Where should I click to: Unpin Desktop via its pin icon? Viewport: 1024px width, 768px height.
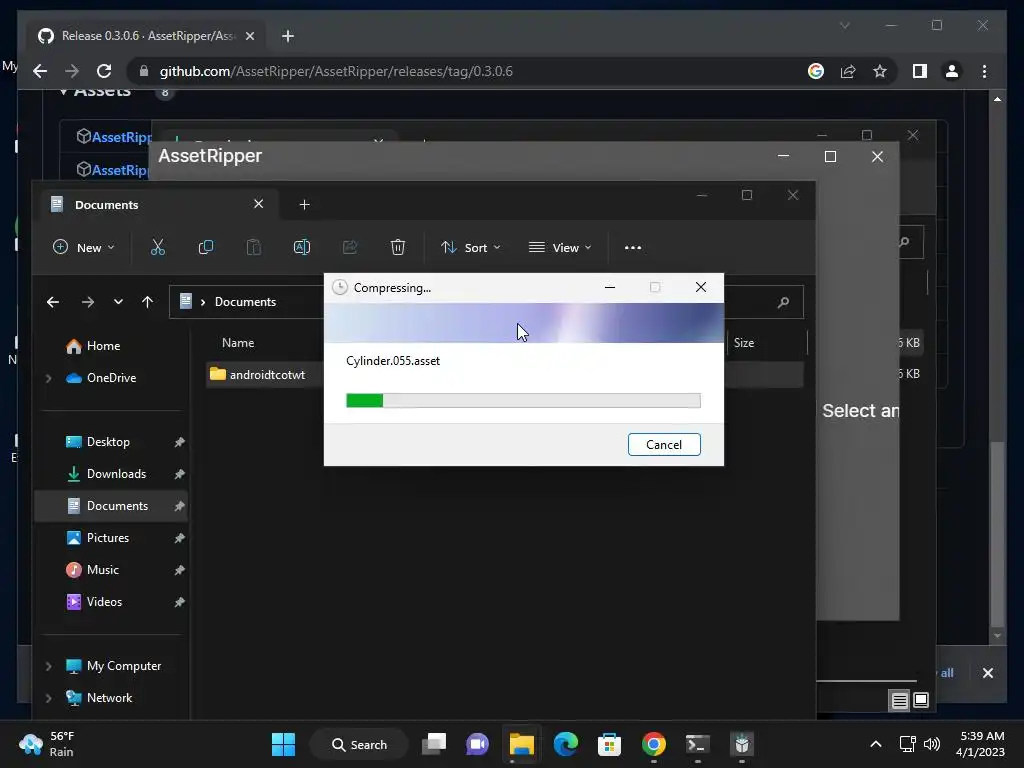tap(179, 442)
